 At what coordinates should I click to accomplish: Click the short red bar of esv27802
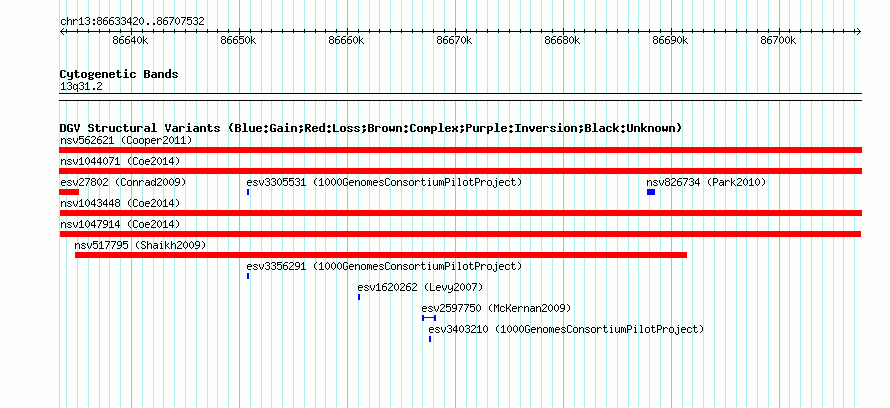coord(69,192)
